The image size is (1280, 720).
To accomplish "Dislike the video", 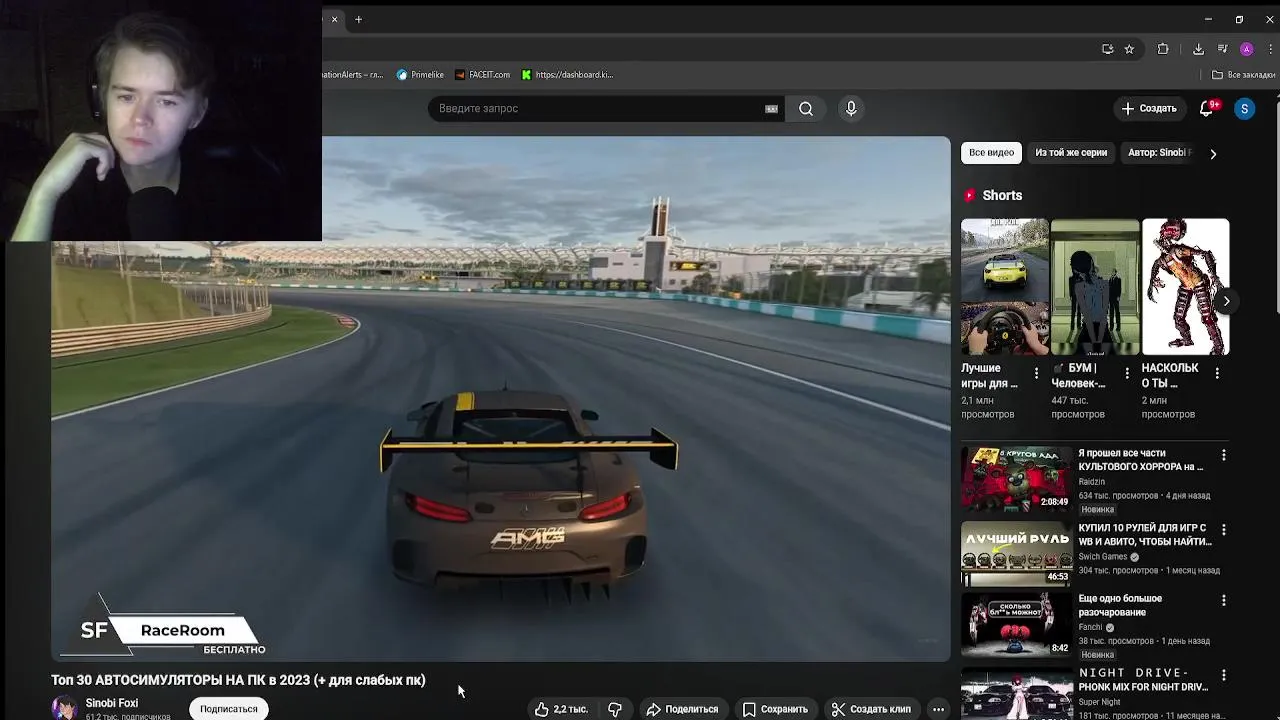I will click(x=615, y=709).
